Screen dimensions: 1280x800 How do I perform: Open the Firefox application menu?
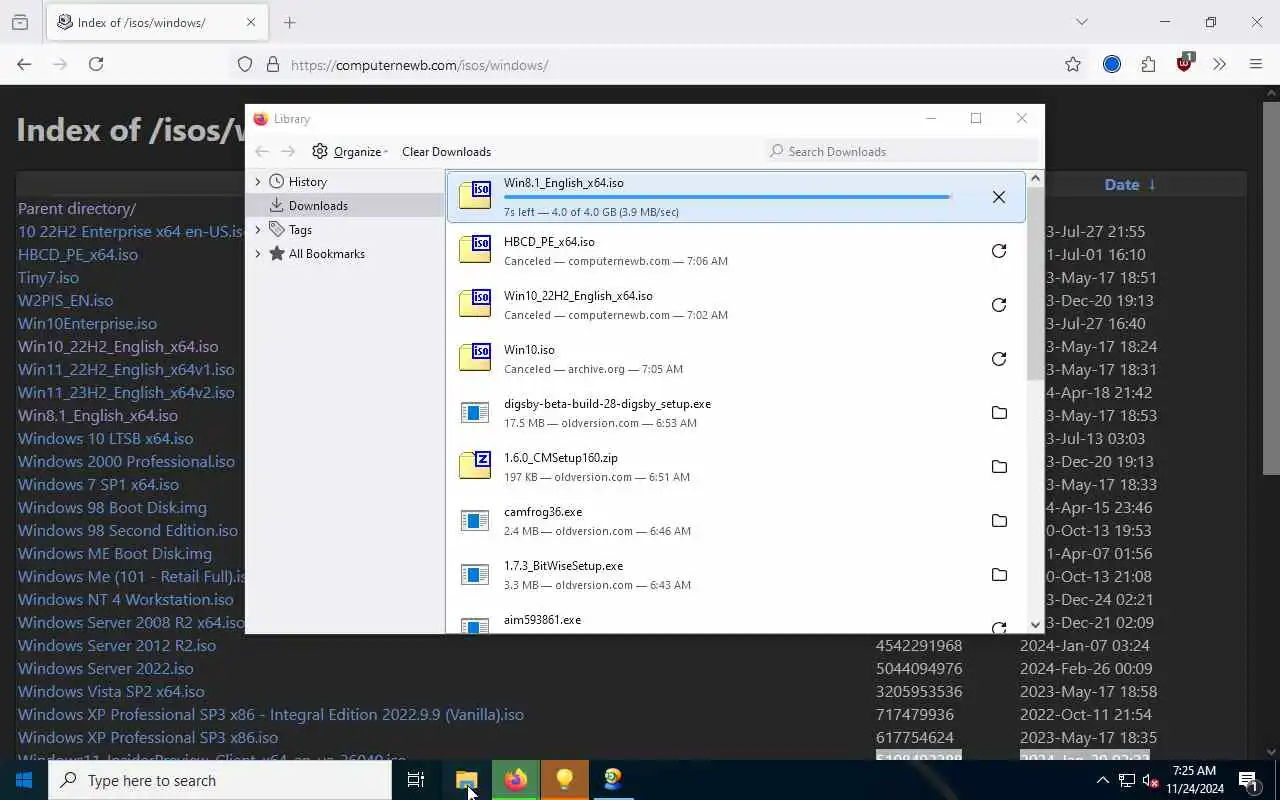tap(1256, 64)
